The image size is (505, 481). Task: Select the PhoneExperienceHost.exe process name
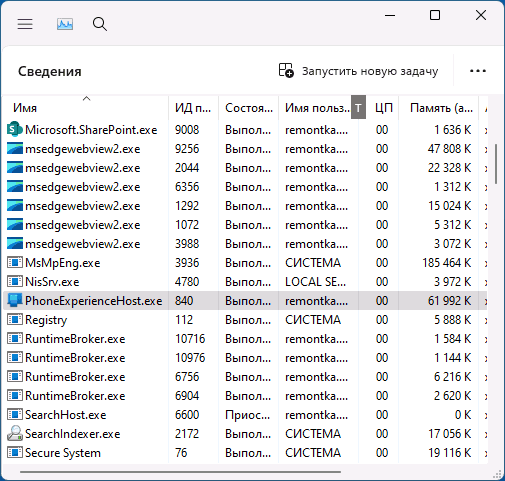coord(94,301)
